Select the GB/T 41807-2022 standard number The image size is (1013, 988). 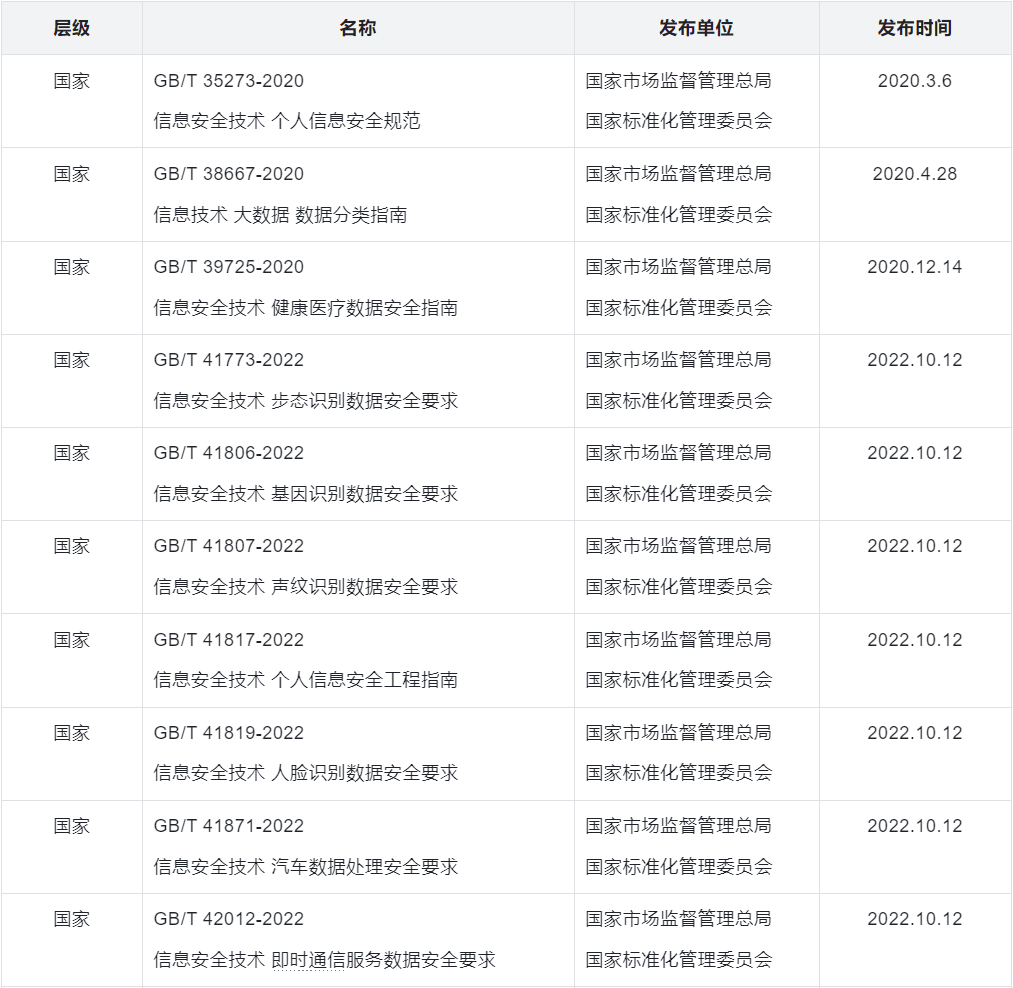229,546
